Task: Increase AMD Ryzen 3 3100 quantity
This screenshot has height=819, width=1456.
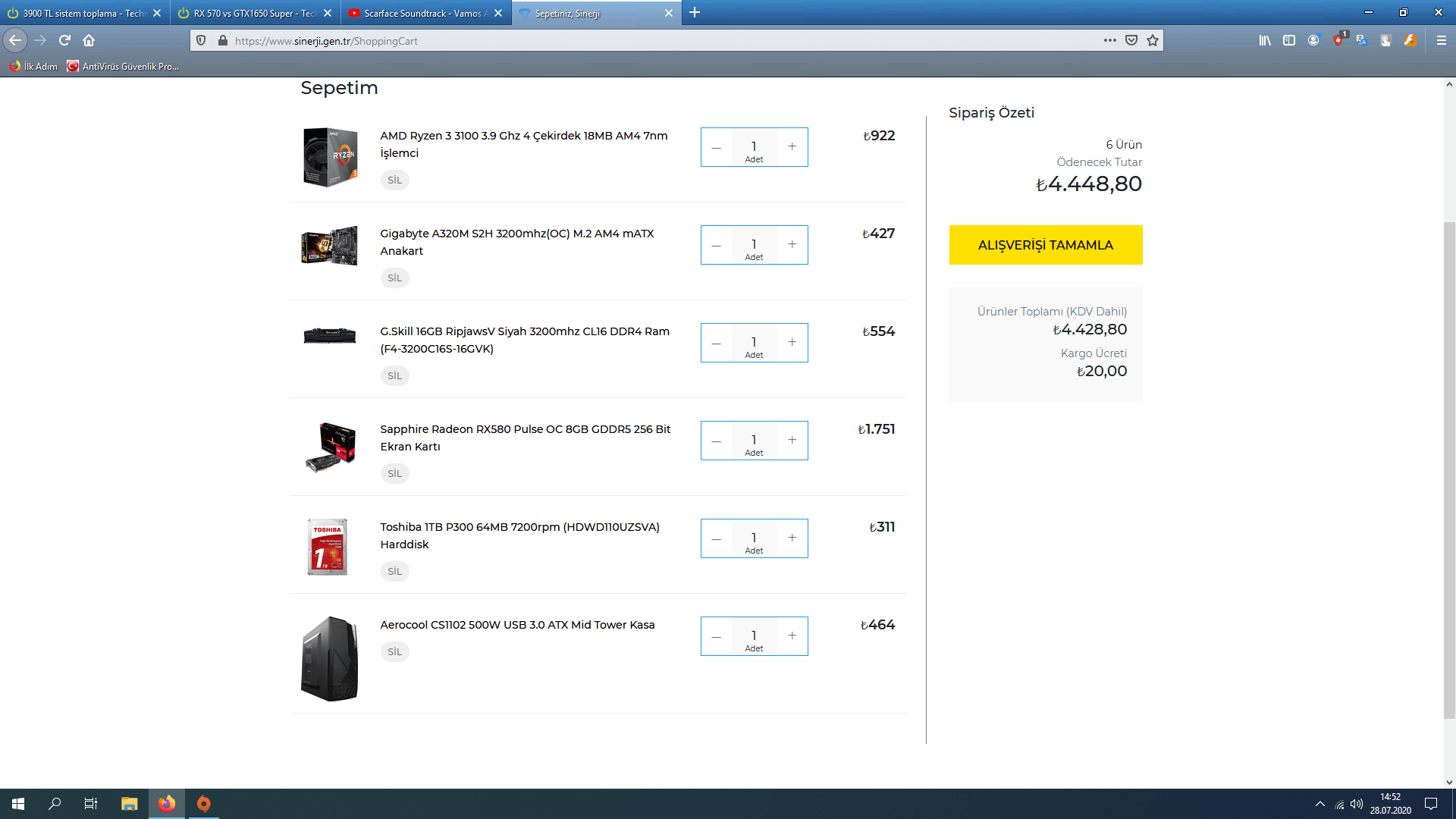Action: (x=792, y=146)
